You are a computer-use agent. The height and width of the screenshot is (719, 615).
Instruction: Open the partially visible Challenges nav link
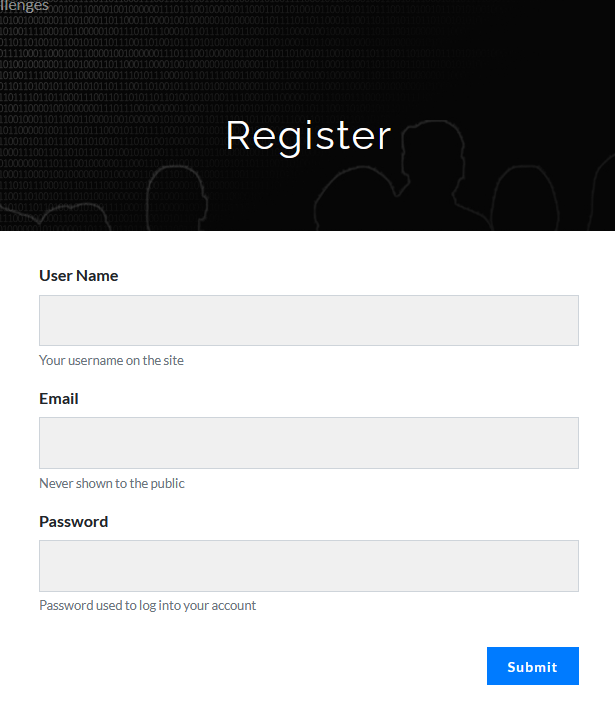click(x=24, y=6)
